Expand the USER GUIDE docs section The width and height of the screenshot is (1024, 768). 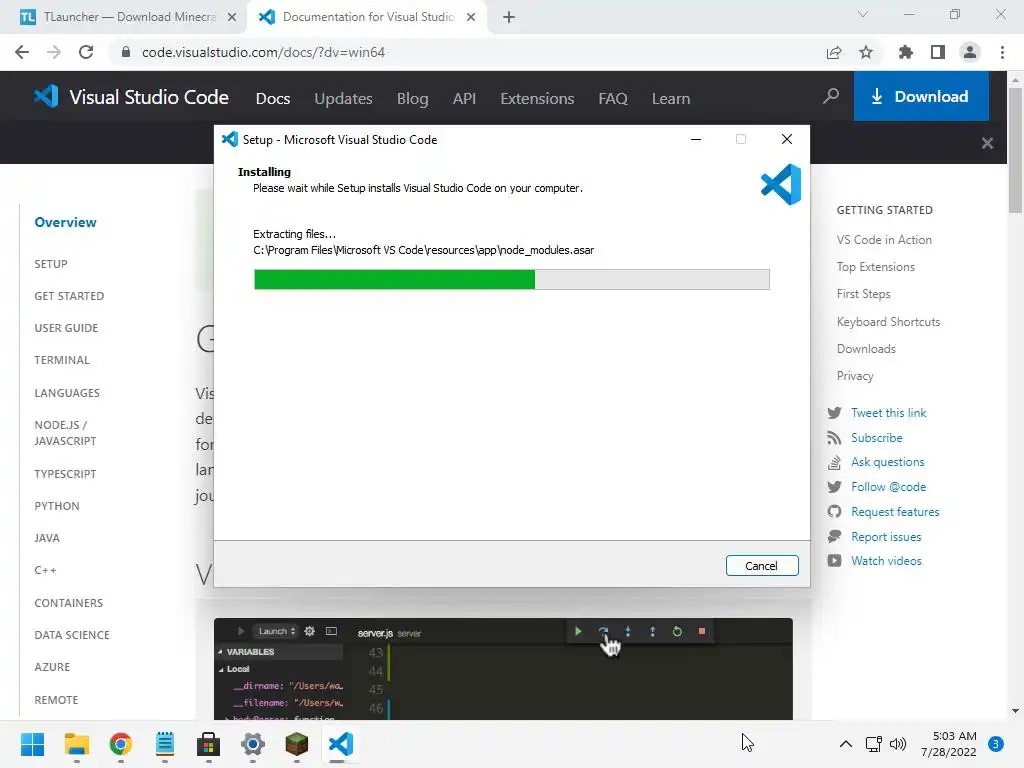click(66, 328)
